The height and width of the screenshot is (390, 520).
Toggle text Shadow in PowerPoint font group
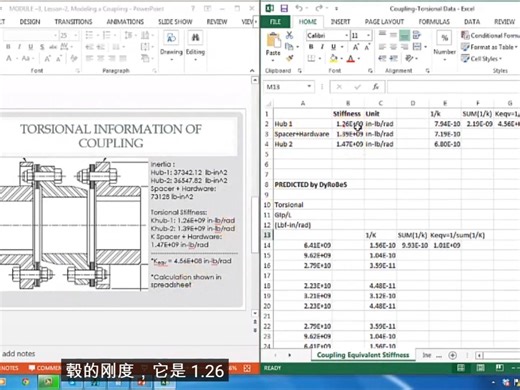[x=42, y=47]
